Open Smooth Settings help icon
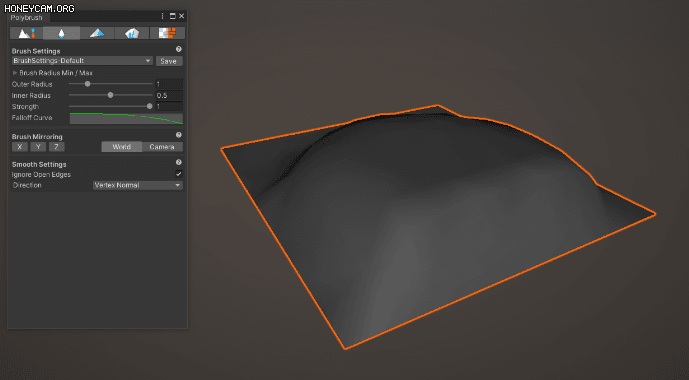689x380 pixels. (x=179, y=163)
